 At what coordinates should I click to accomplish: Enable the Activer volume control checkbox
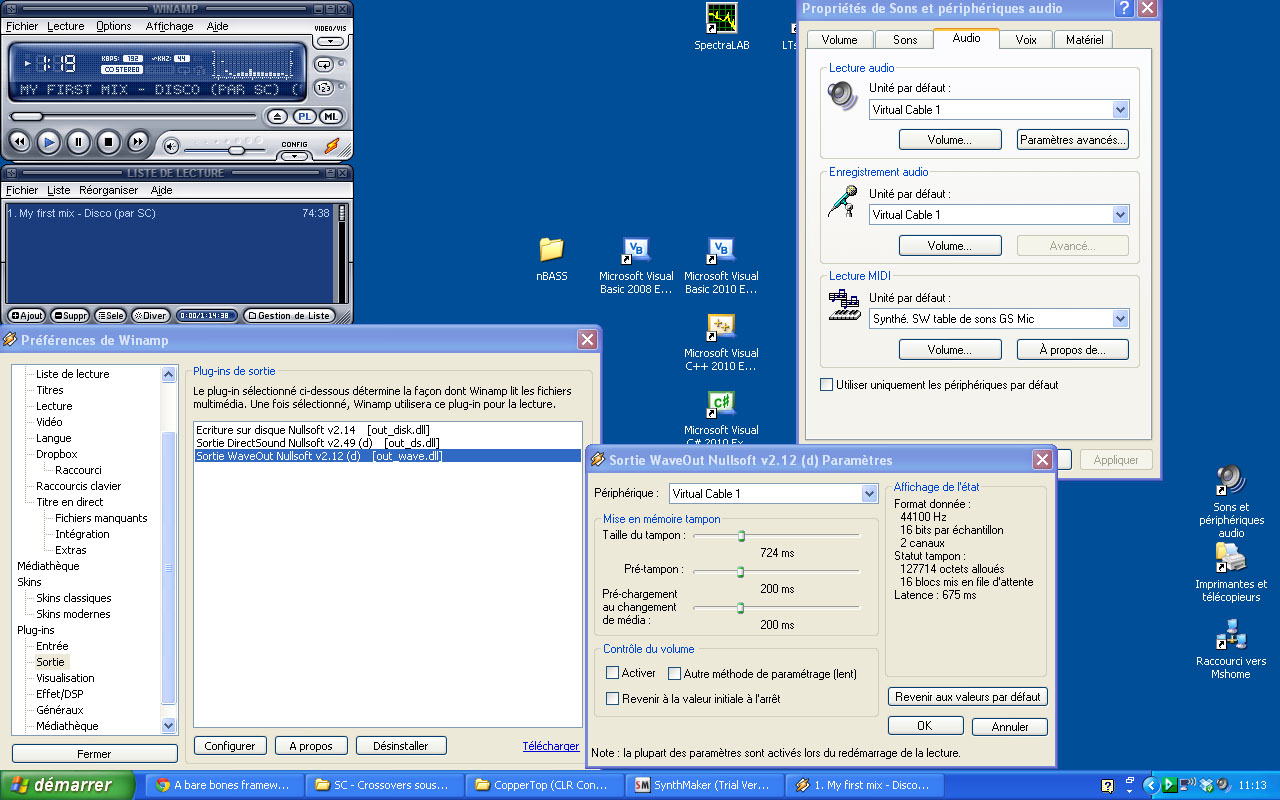tap(613, 673)
